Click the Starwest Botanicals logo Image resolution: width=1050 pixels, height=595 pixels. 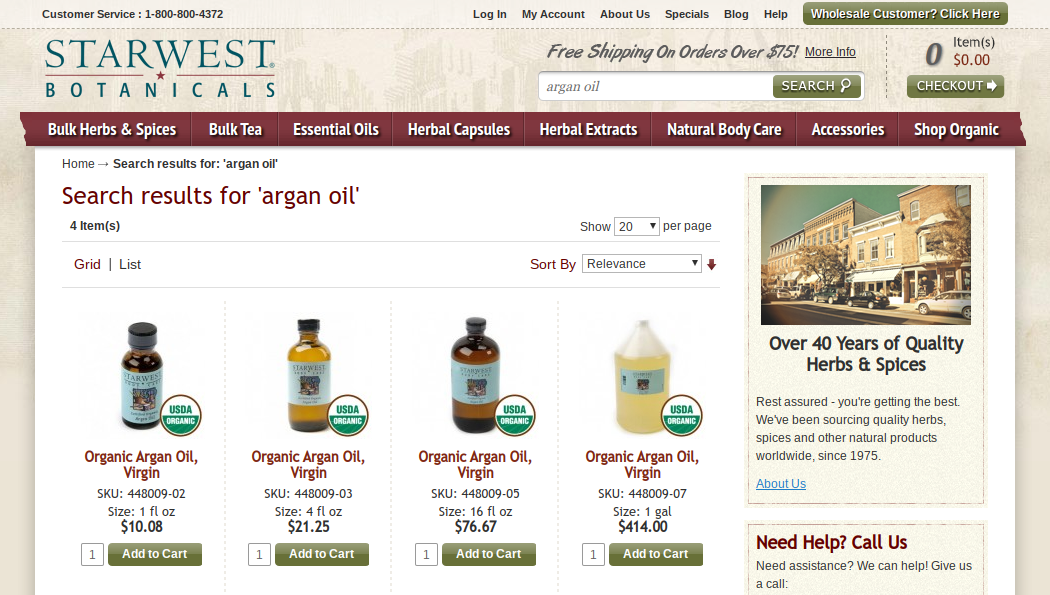pyautogui.click(x=160, y=68)
